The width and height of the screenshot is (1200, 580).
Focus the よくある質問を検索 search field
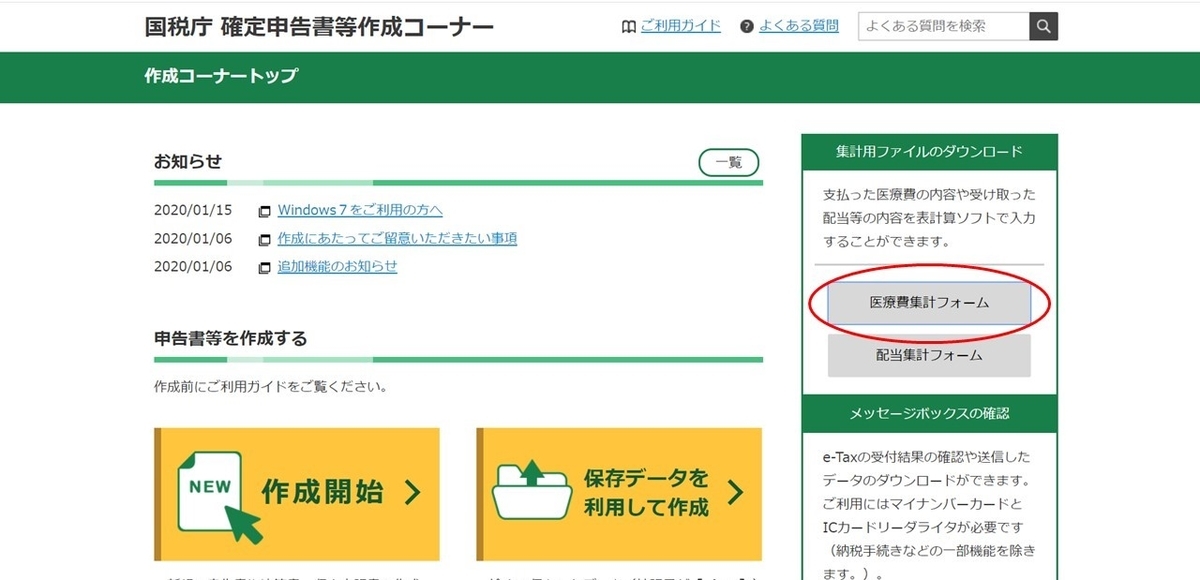(x=944, y=27)
